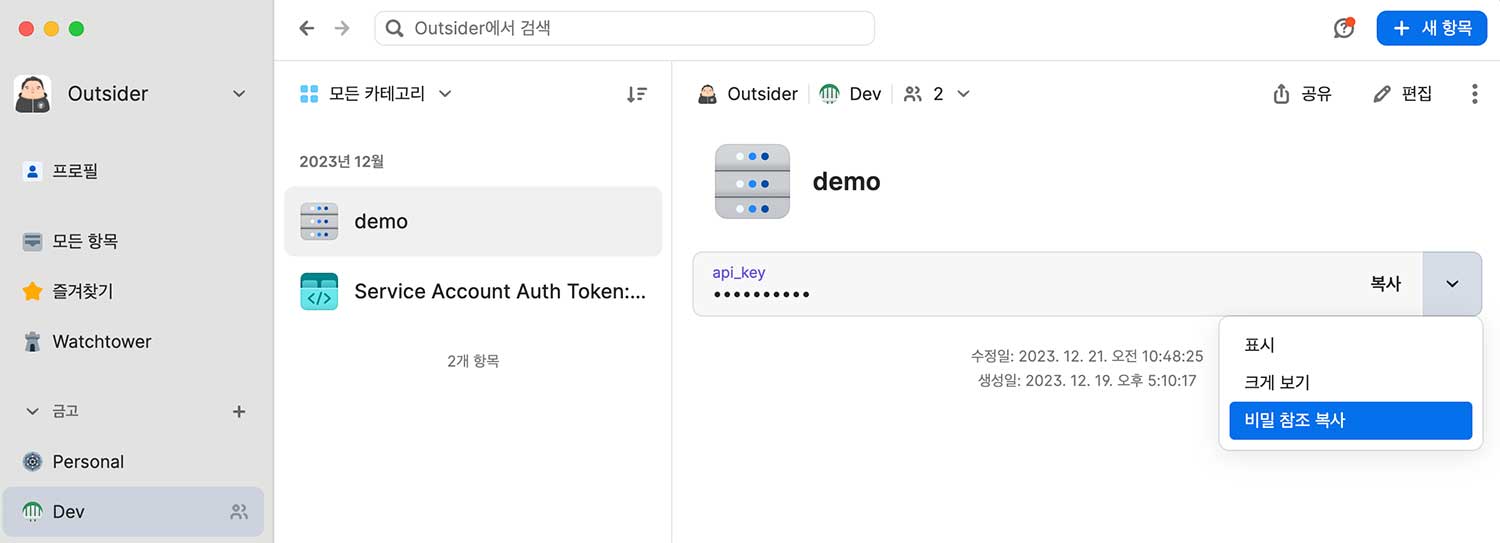Viewport: 1500px width, 543px height.
Task: Click the shared people icon on Dev vault
Action: 239,512
